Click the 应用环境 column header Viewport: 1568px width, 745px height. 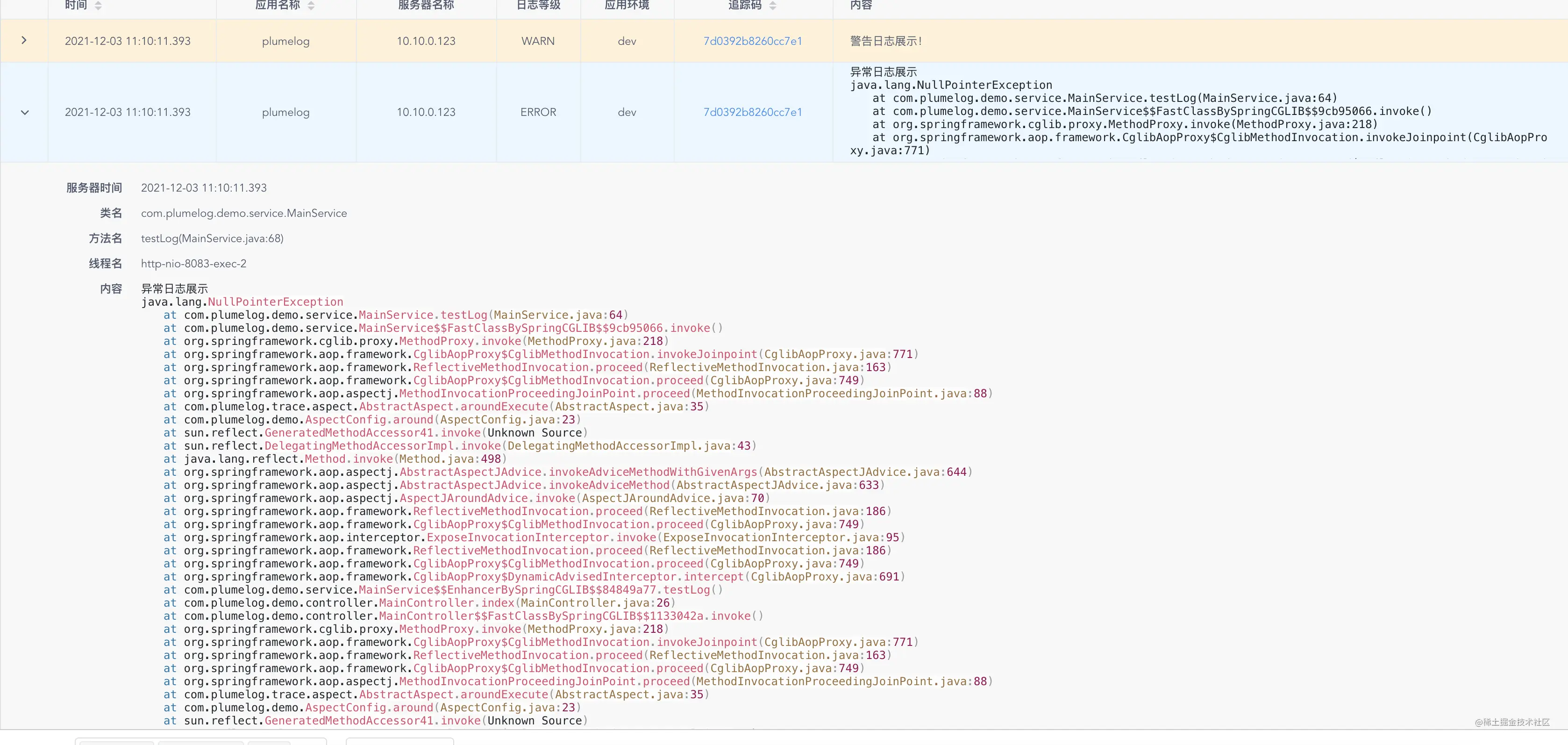coord(627,5)
